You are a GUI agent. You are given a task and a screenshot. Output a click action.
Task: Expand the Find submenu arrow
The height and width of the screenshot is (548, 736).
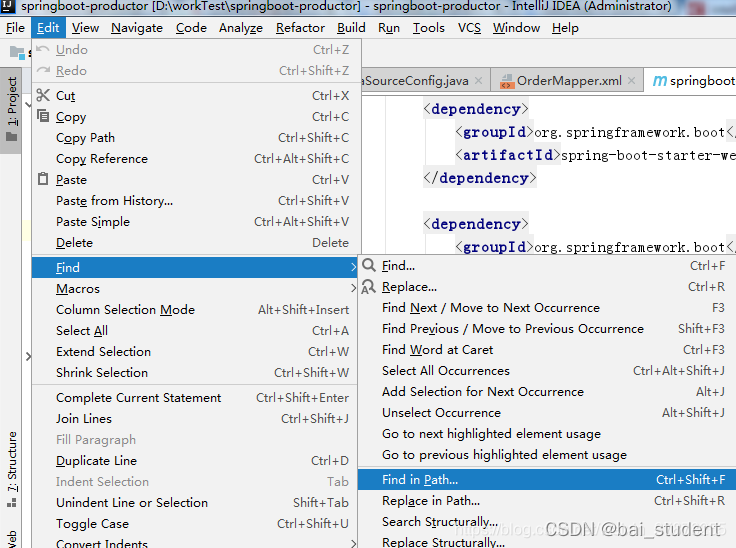coord(353,267)
